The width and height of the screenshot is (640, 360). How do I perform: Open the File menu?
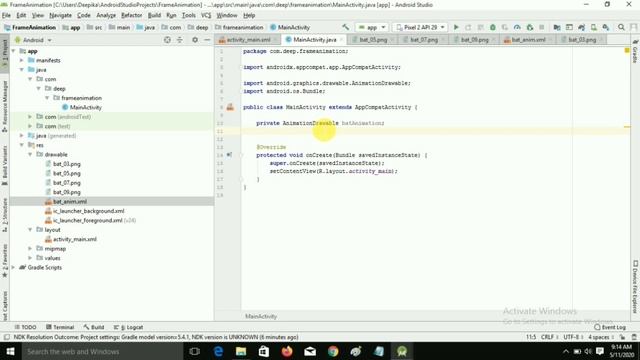pos(6,15)
